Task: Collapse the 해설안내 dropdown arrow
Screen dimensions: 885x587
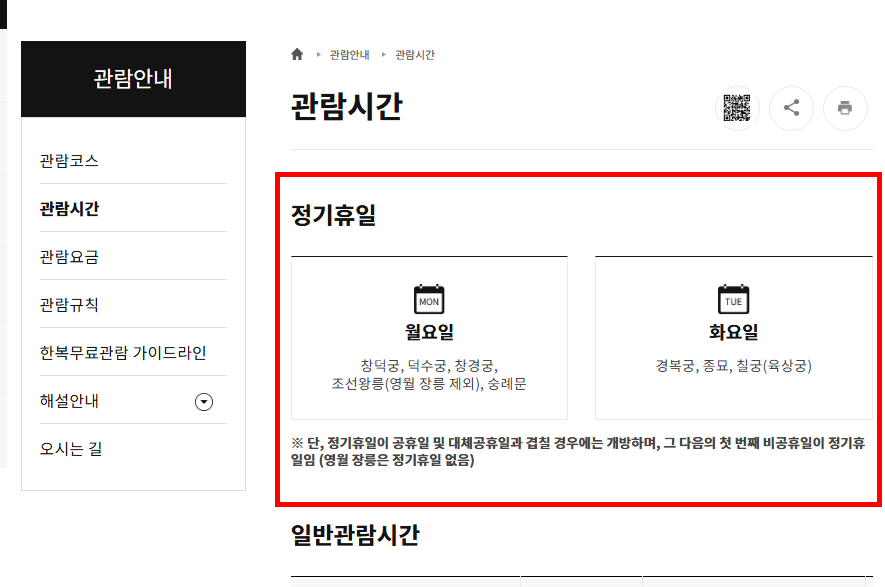Action: pyautogui.click(x=202, y=401)
